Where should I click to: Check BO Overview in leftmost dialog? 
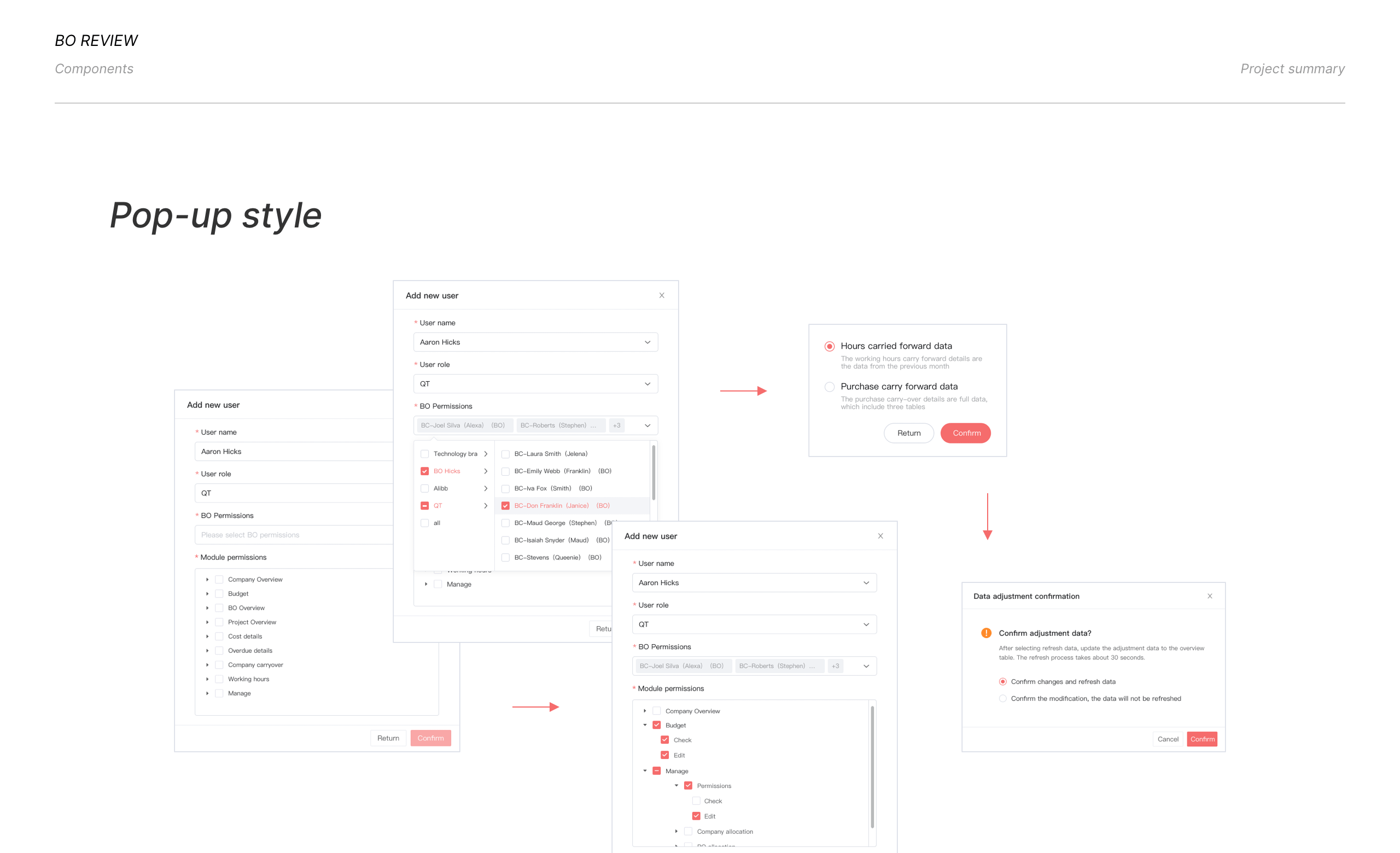[219, 607]
